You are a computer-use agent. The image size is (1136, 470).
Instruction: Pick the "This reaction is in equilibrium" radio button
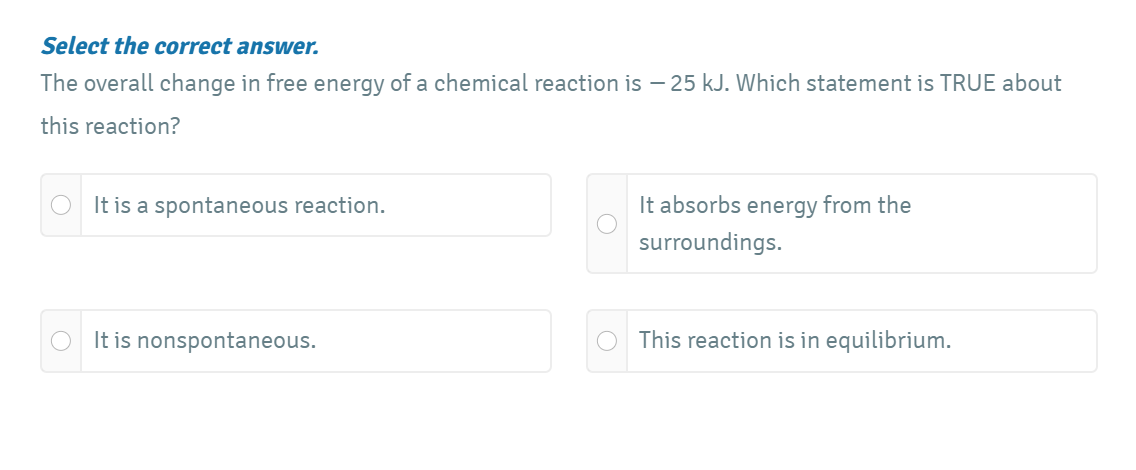click(607, 341)
